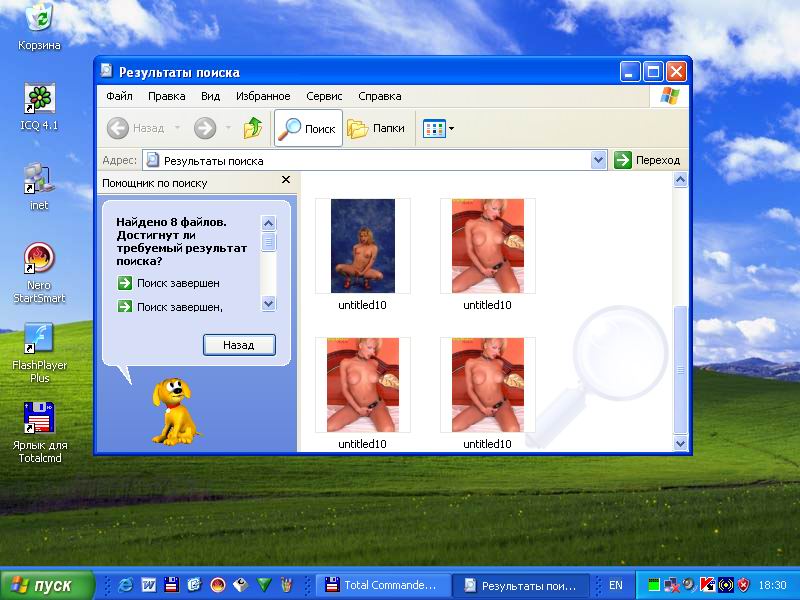Click the green square tray icon
This screenshot has height=600, width=800.
[654, 585]
